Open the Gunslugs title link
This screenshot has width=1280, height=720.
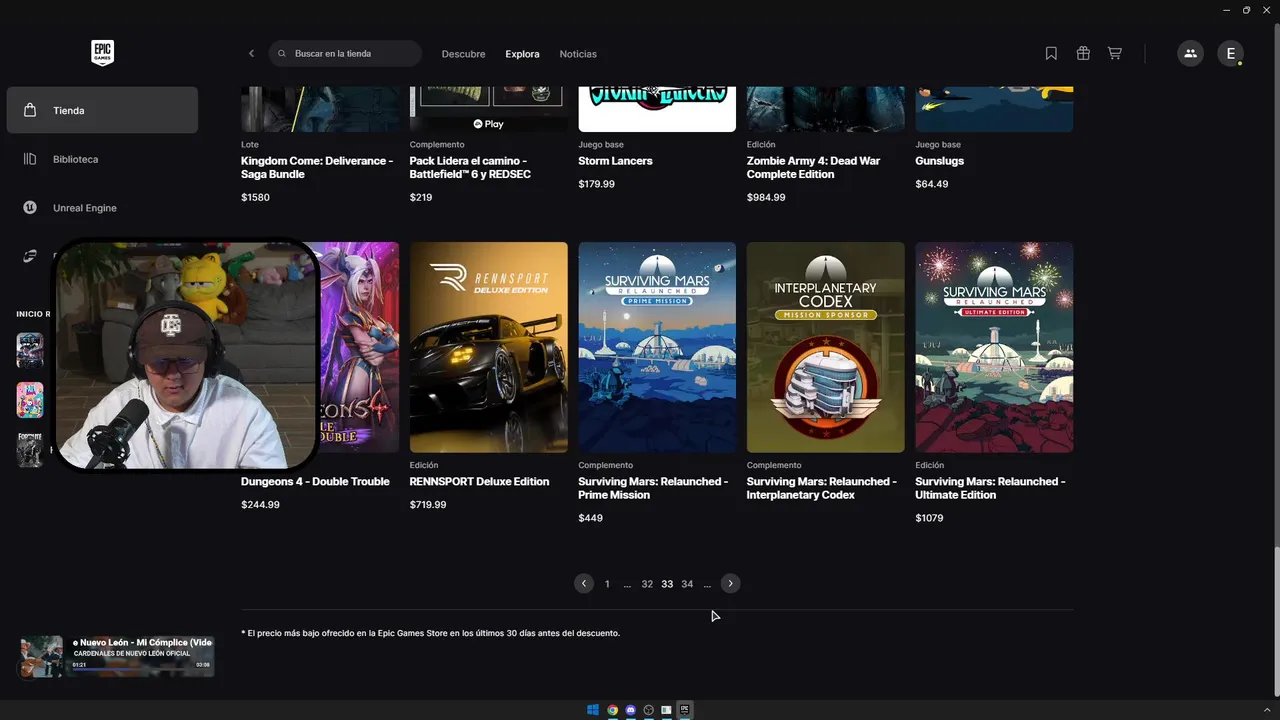pyautogui.click(x=939, y=161)
